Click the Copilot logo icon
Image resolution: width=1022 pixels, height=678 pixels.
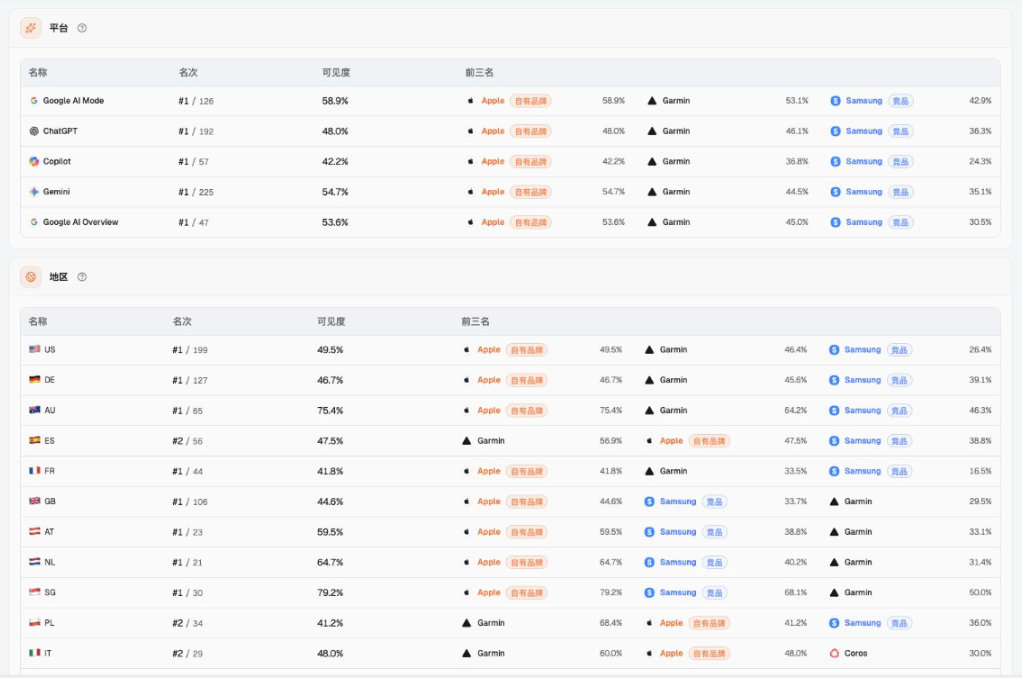point(34,162)
